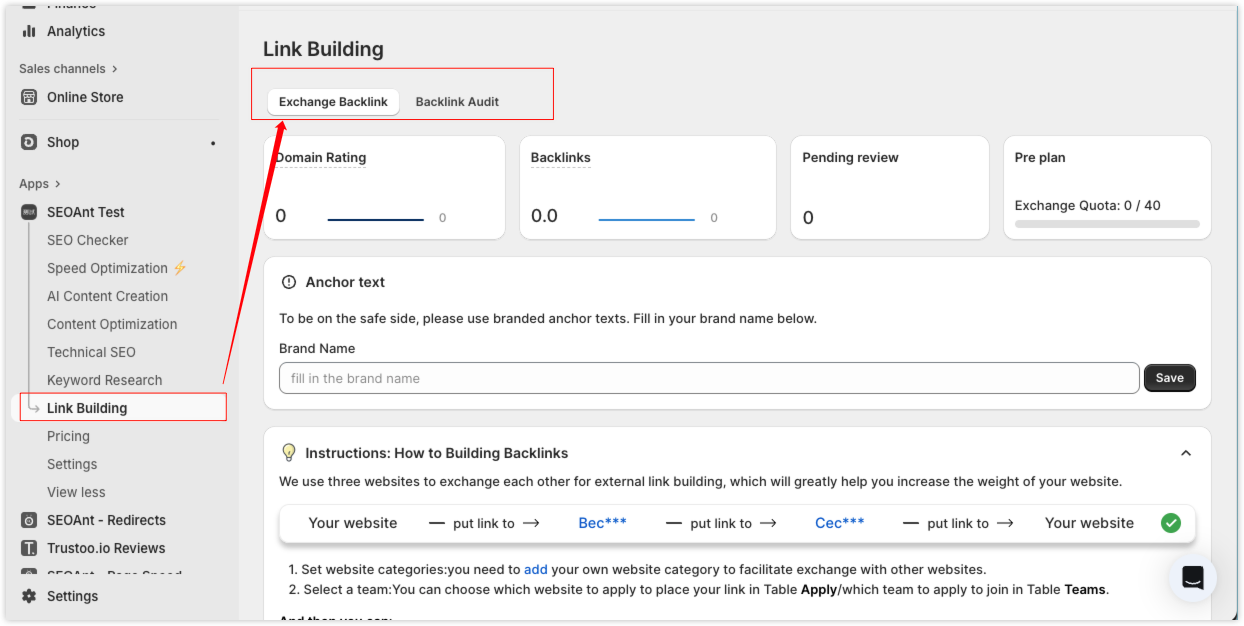
Task: Click the SEOAnt Redirects app icon
Action: (x=29, y=520)
